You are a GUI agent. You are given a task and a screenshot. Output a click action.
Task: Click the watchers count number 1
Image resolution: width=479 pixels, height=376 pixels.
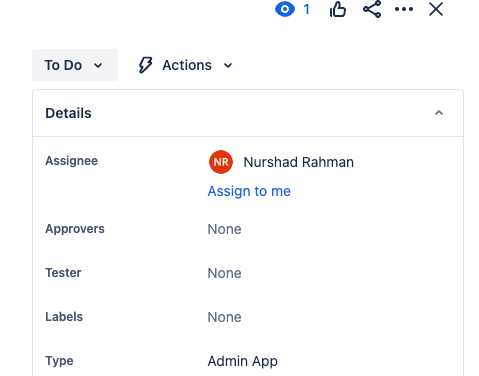click(307, 9)
